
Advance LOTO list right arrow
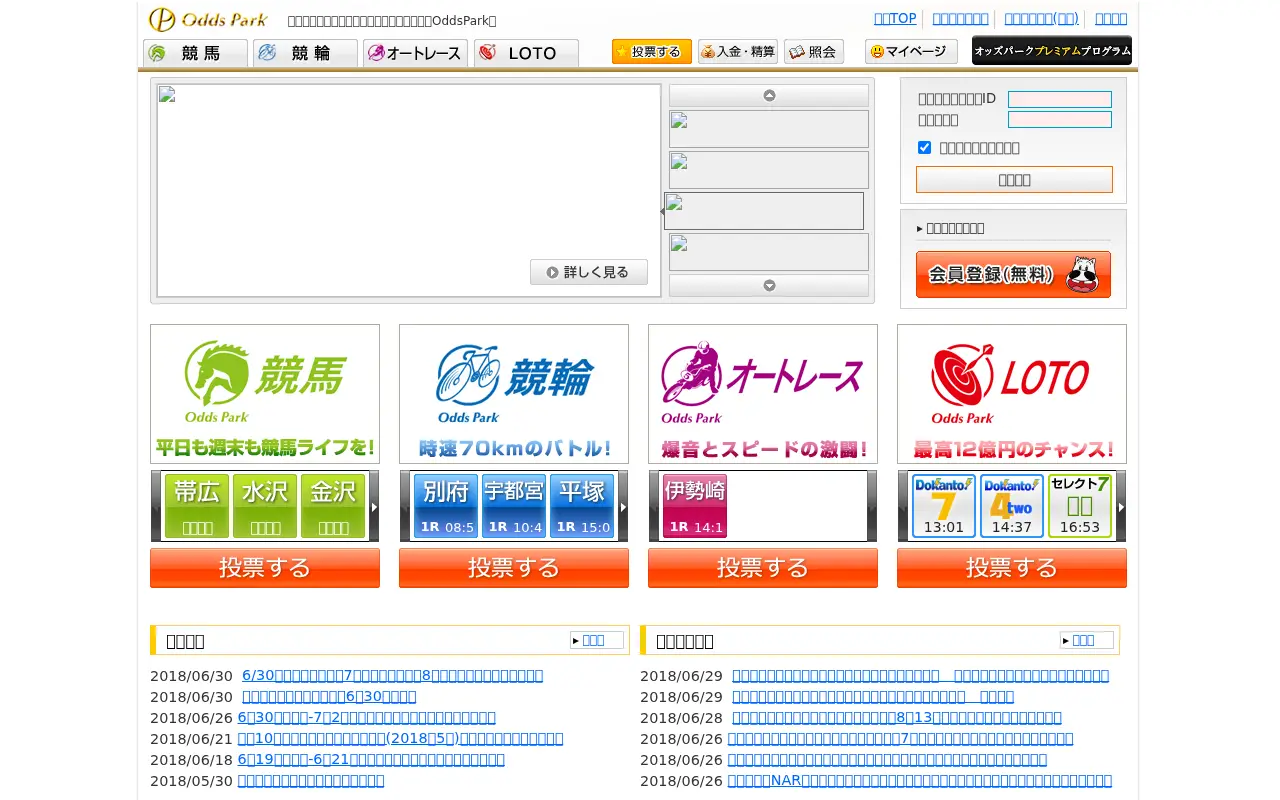[x=1121, y=506]
